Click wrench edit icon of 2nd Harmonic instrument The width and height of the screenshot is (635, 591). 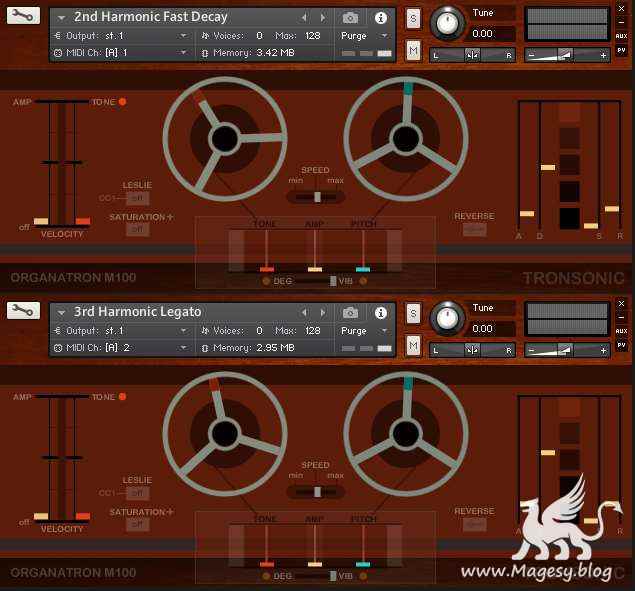pos(23,16)
